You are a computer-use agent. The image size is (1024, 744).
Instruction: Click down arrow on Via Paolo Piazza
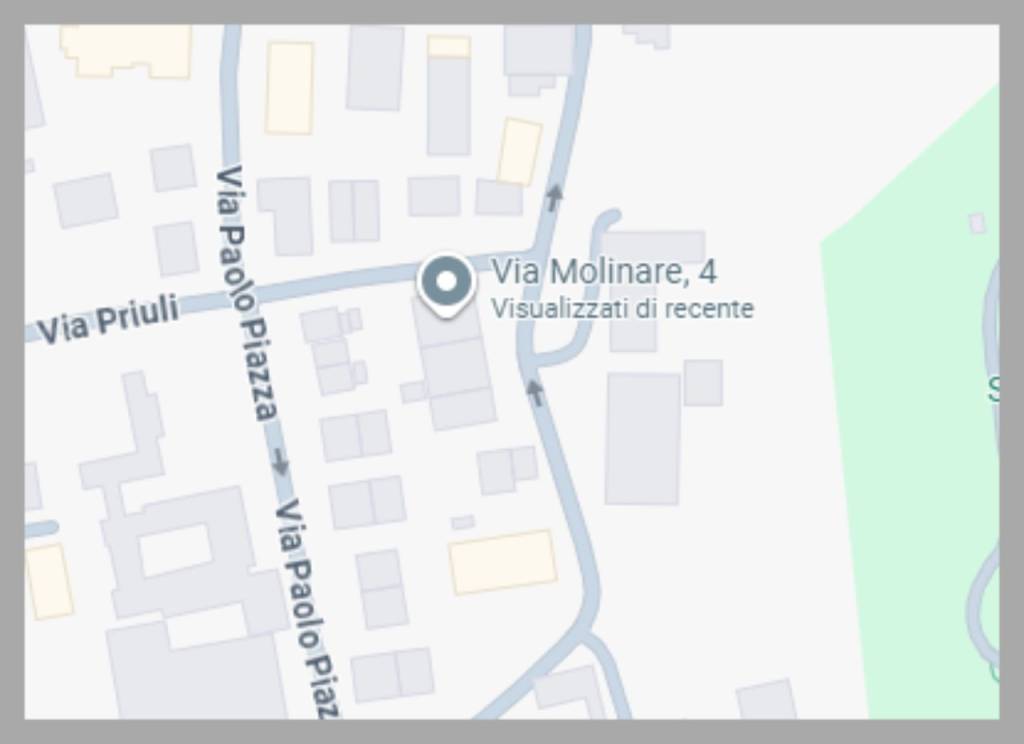click(x=280, y=461)
